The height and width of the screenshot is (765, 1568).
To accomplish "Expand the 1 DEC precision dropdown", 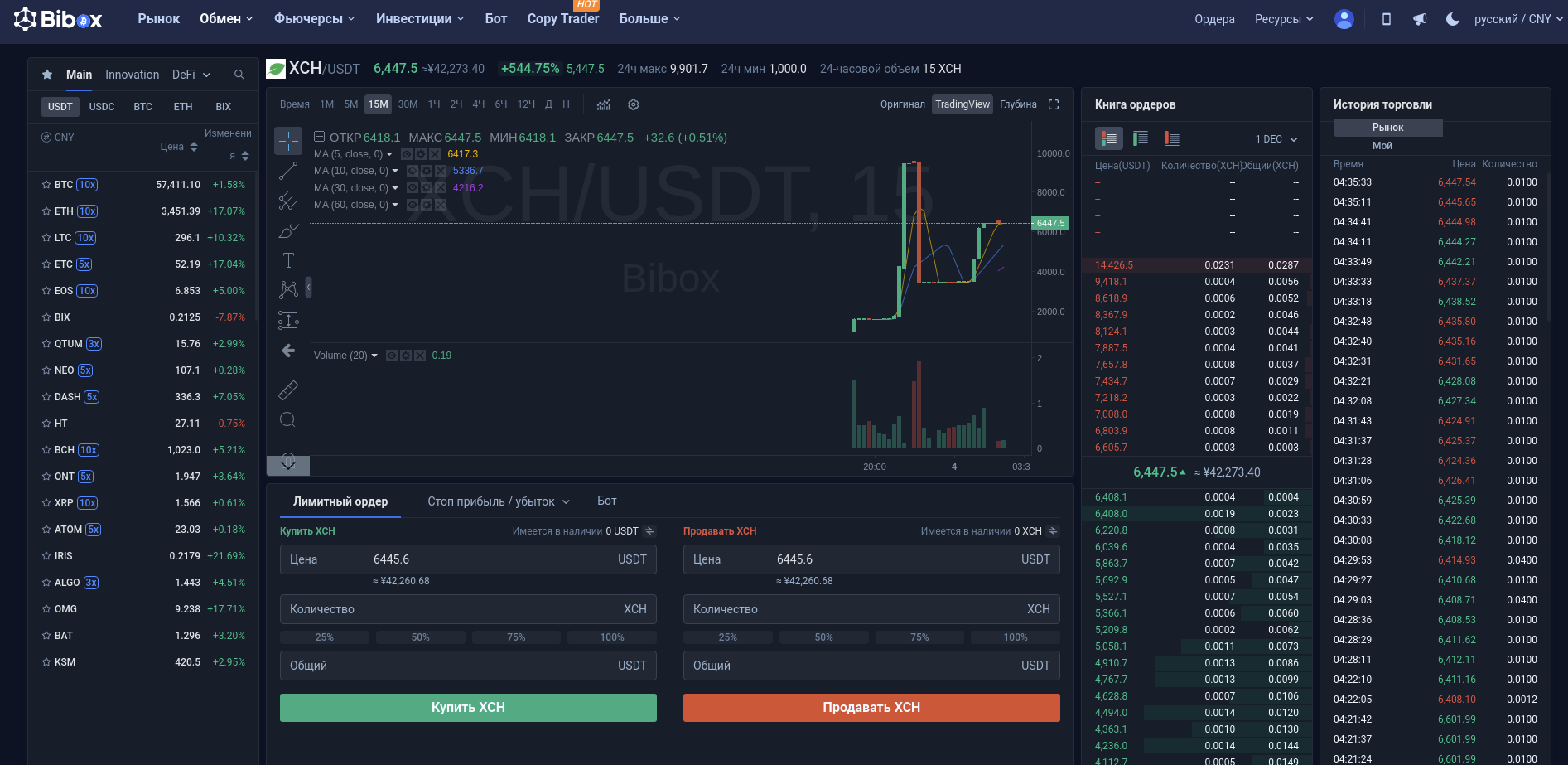I will (1276, 139).
